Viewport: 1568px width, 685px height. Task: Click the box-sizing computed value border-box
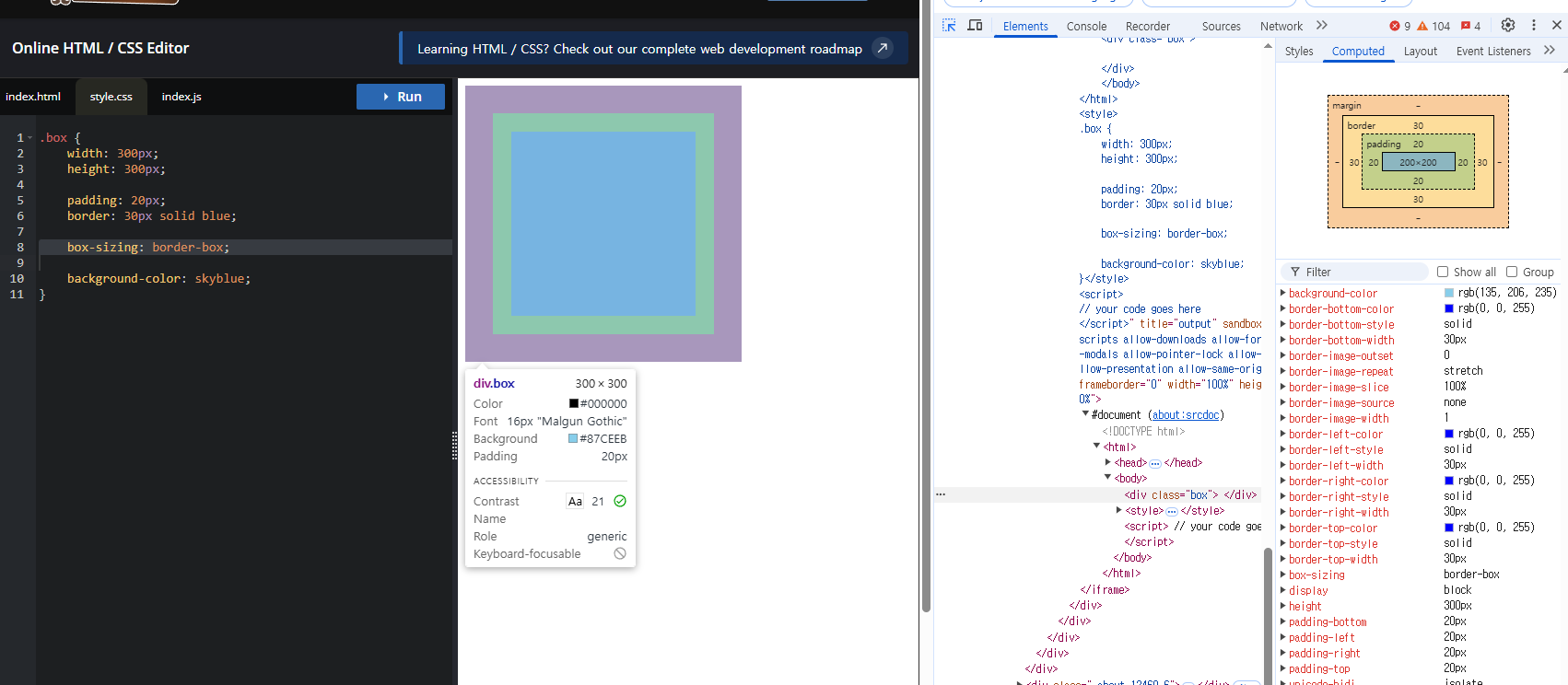point(1471,575)
